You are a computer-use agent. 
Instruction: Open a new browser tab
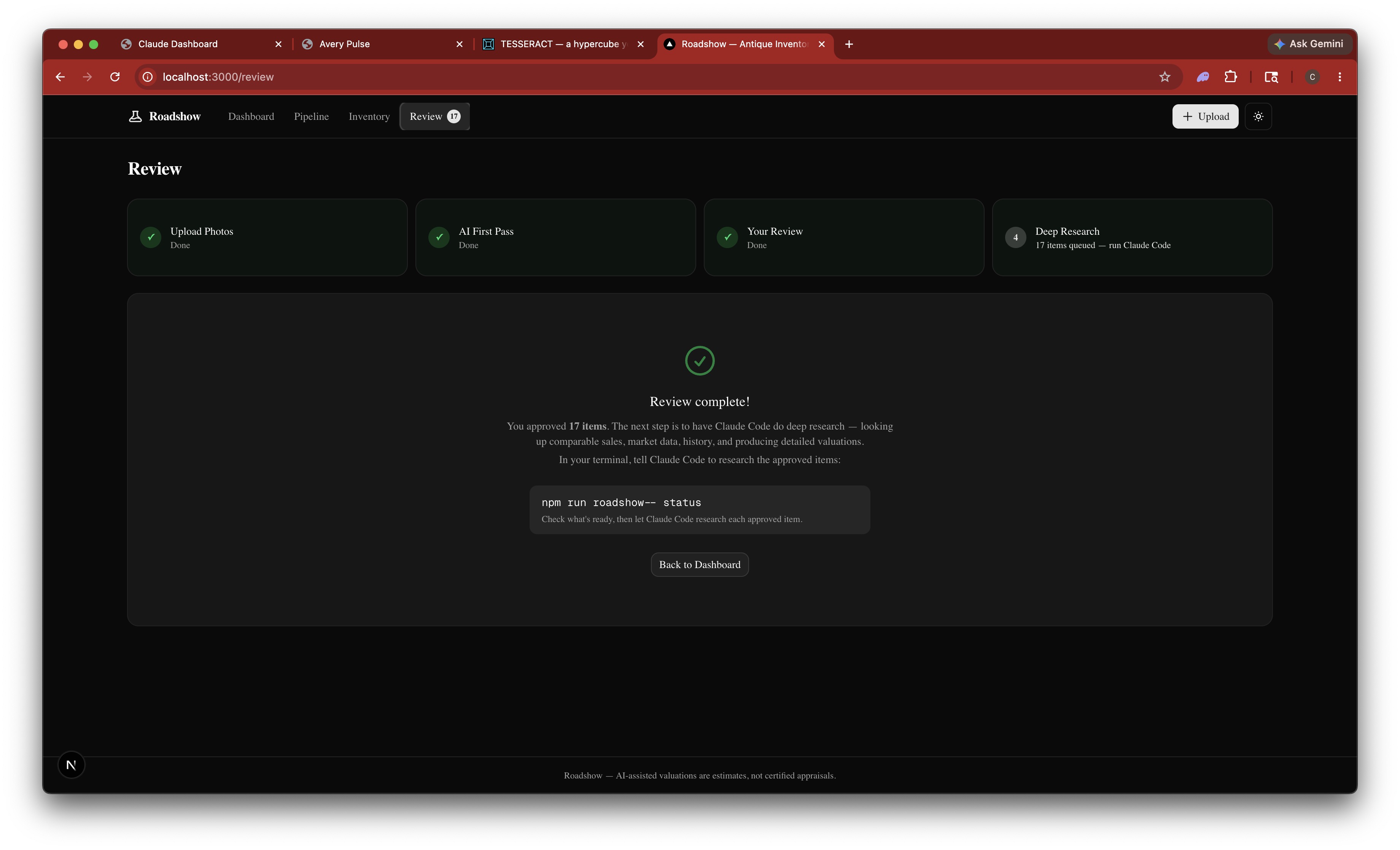(x=849, y=44)
